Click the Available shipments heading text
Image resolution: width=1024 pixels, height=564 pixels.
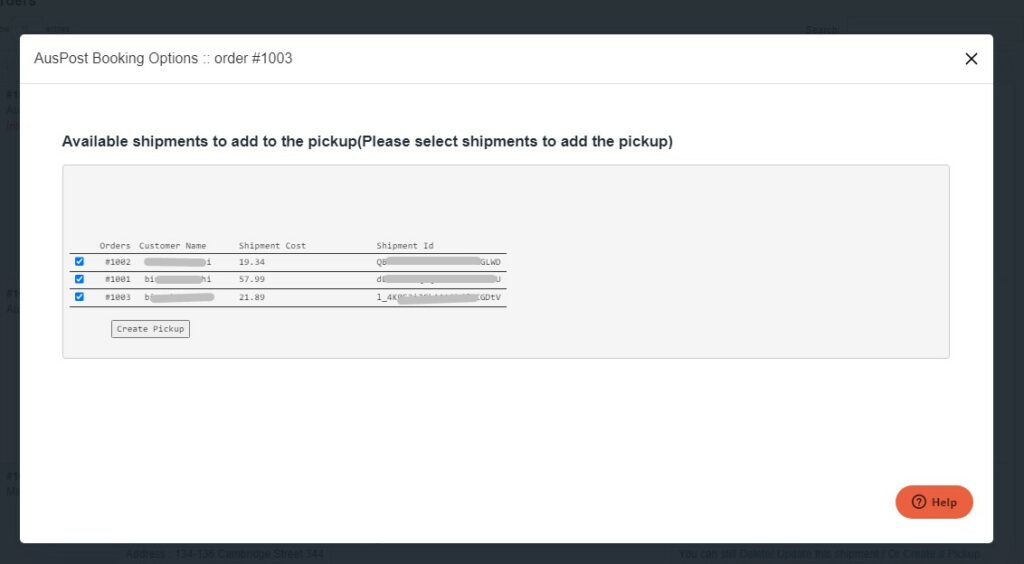(x=367, y=142)
